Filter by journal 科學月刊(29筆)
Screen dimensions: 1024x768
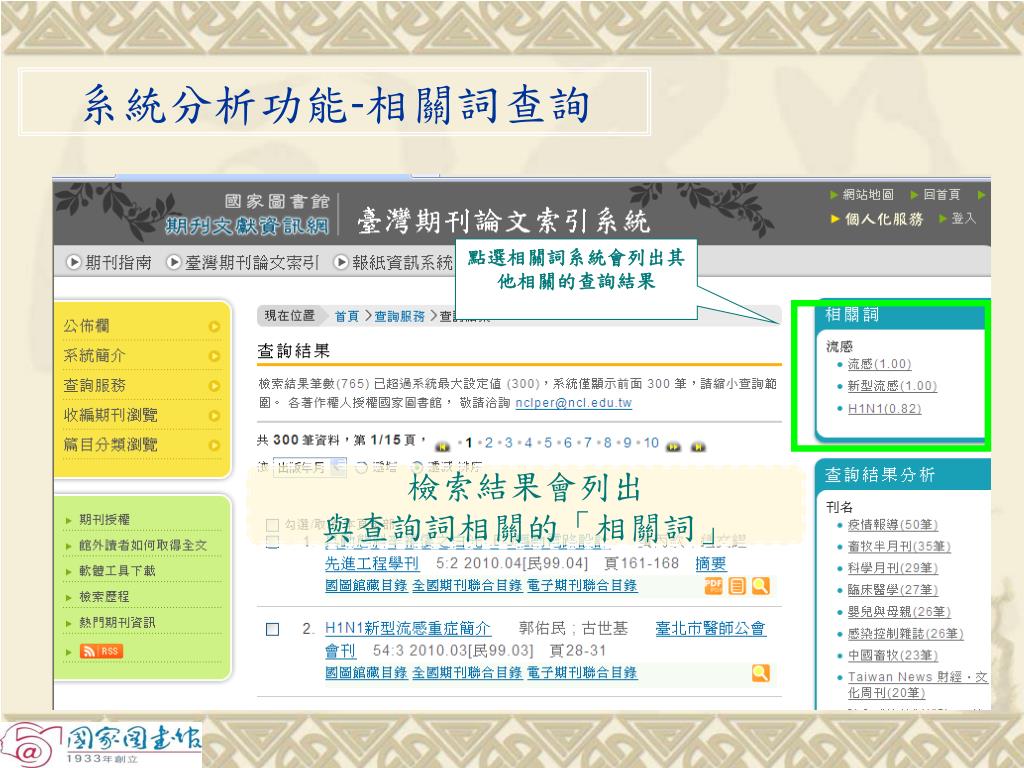892,568
